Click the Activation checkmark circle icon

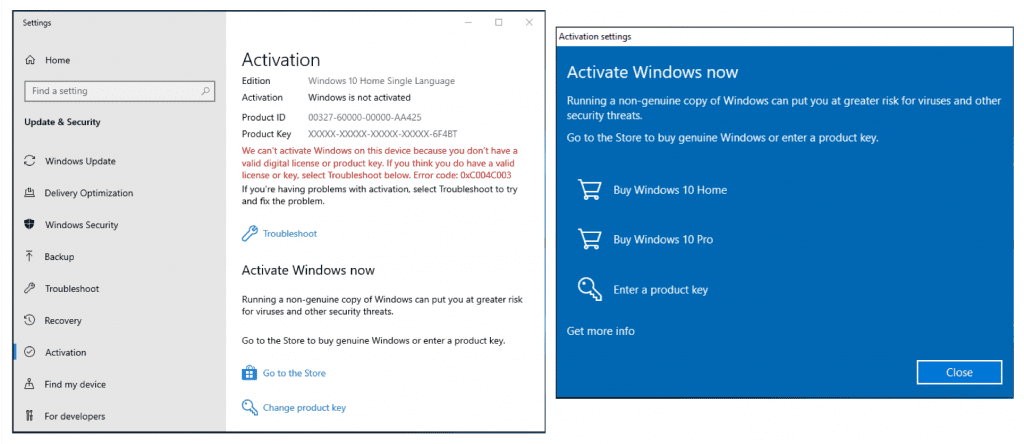click(29, 352)
